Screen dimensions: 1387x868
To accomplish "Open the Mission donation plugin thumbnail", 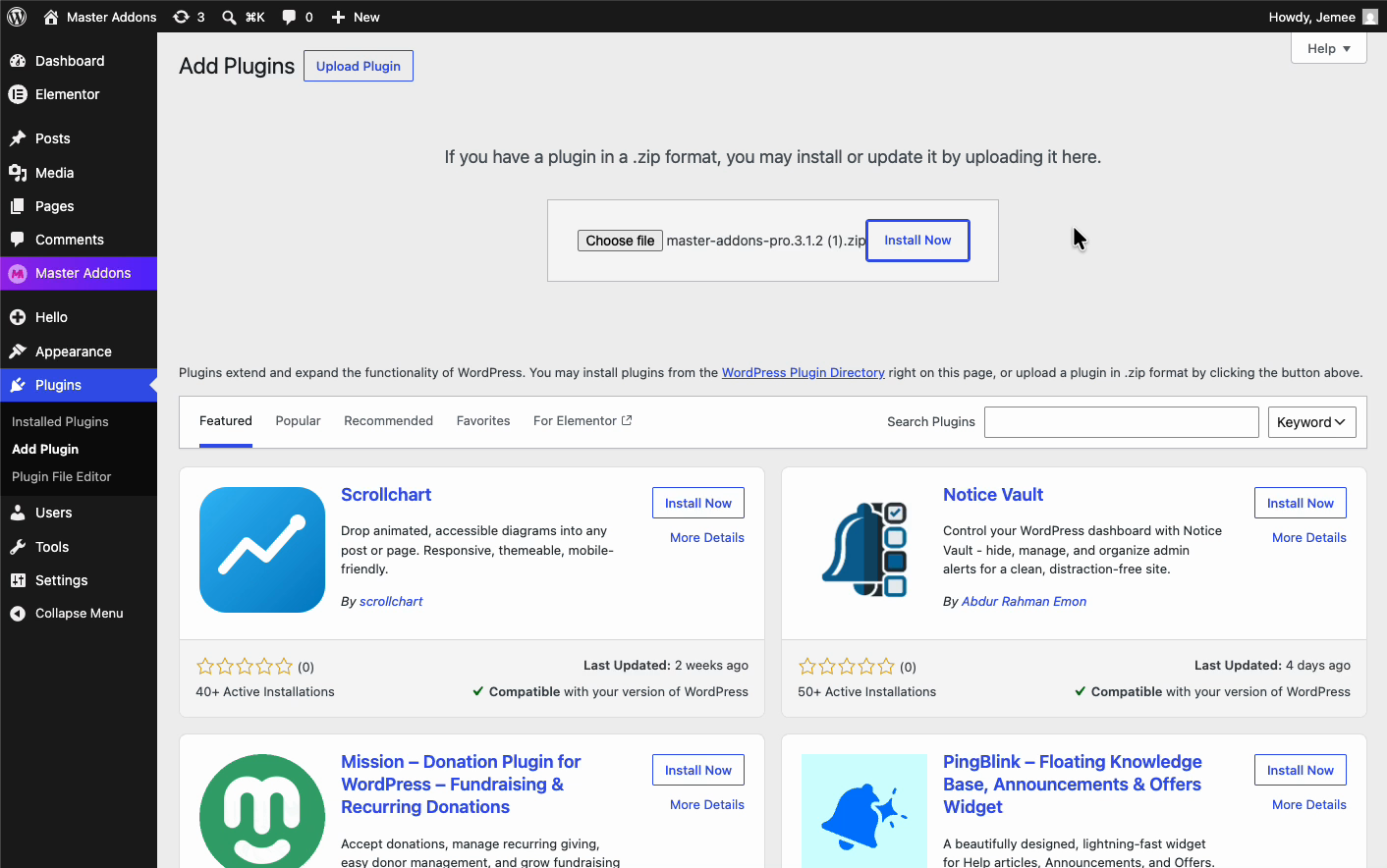I will pos(262,811).
